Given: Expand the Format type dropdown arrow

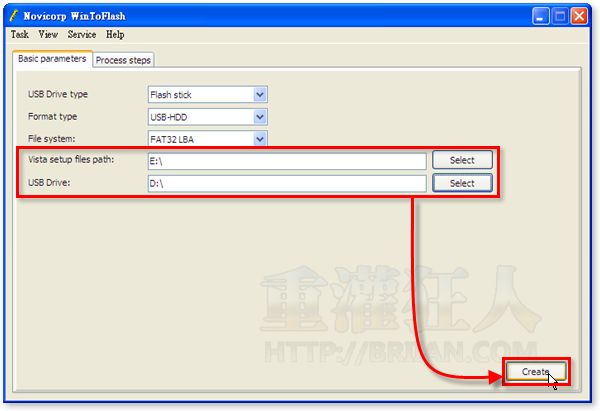Looking at the screenshot, I should [x=260, y=117].
